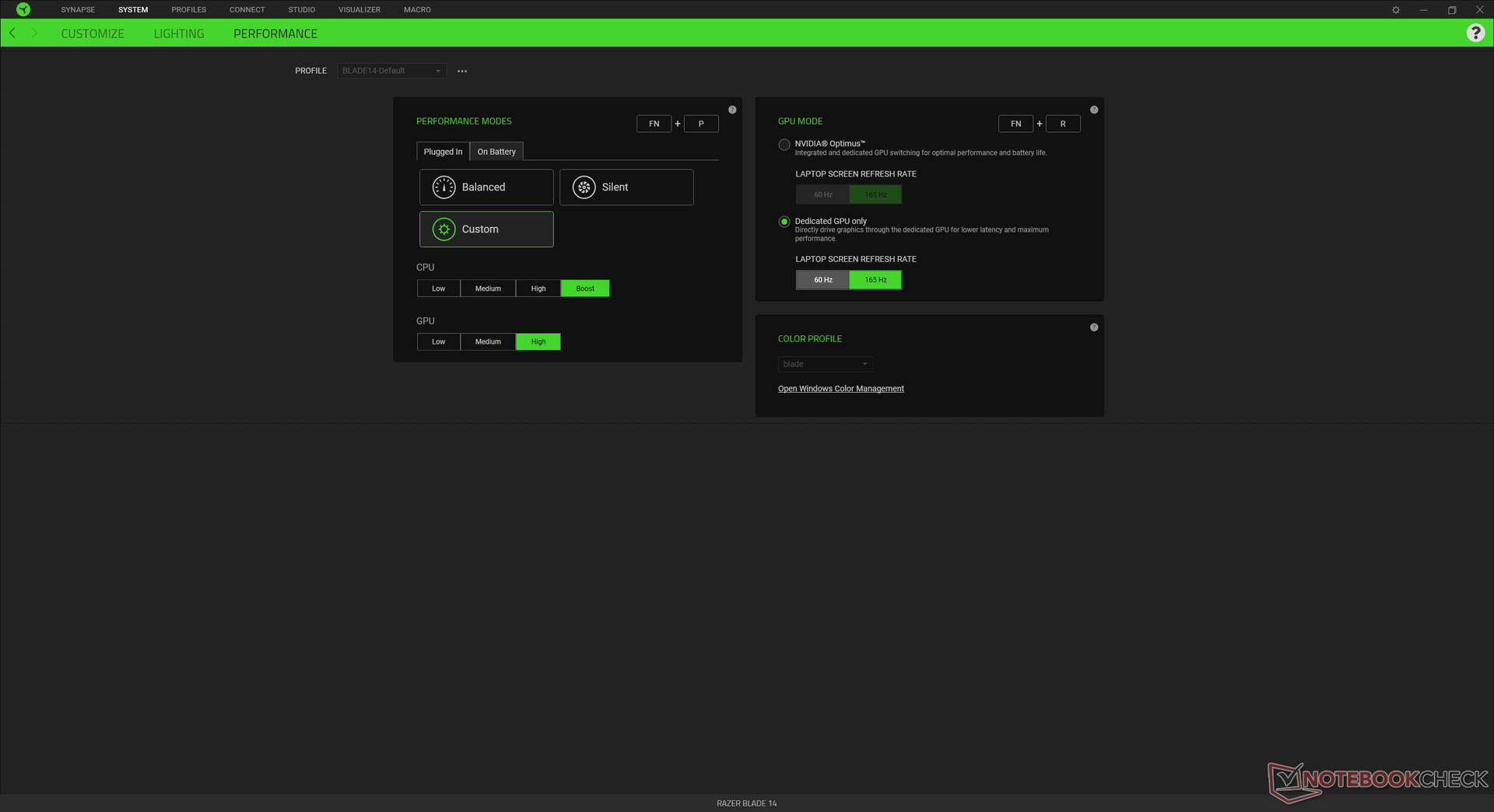Screen dimensions: 1494x812
Task: Select NVIDIA Optimus GPU mode
Action: point(784,145)
